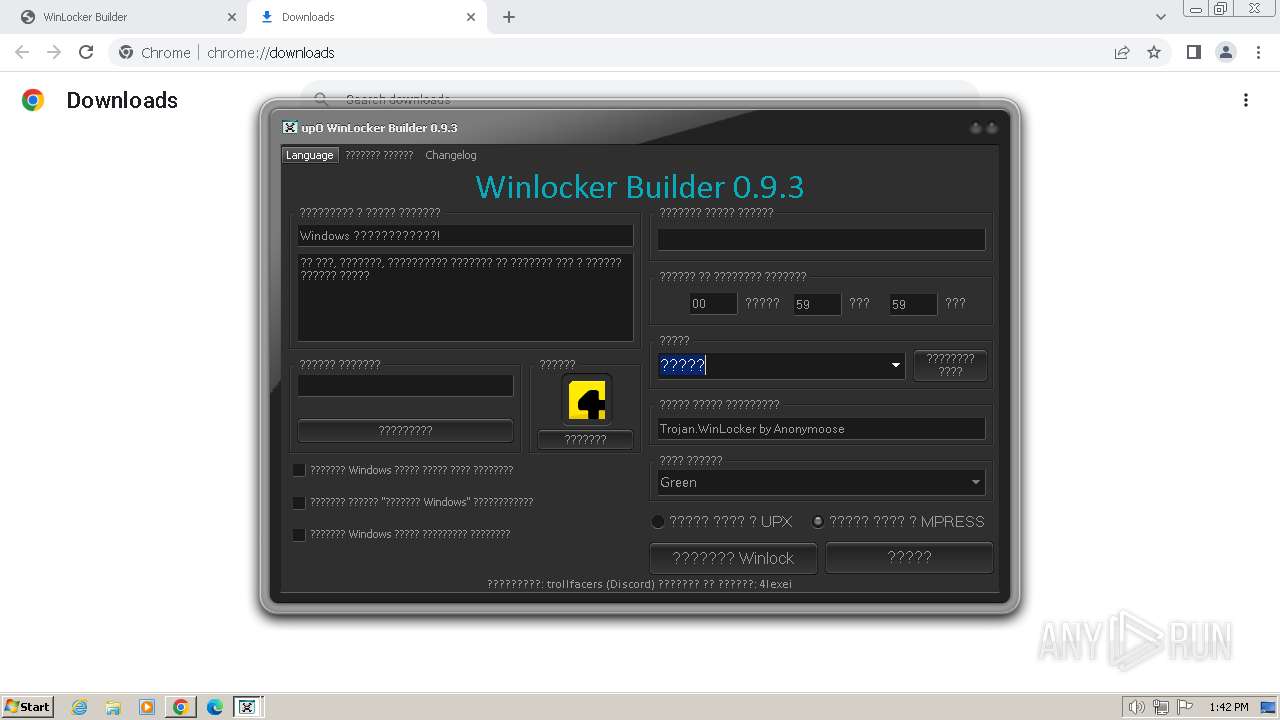Reload the Chrome downloads page
1280x720 pixels.
point(86,53)
